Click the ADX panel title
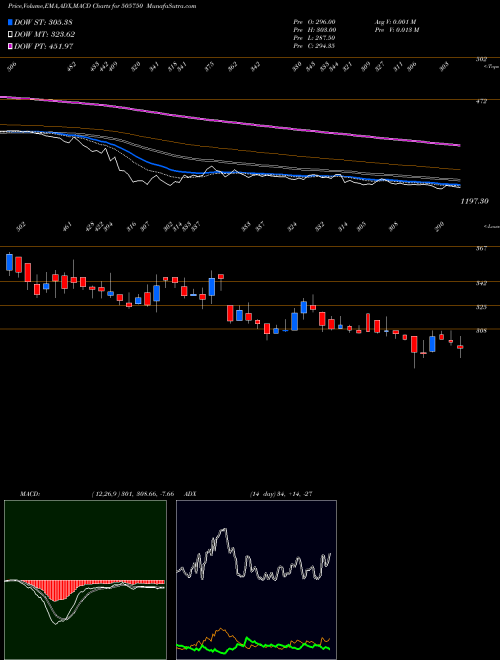This screenshot has width=500, height=660. [x=190, y=494]
